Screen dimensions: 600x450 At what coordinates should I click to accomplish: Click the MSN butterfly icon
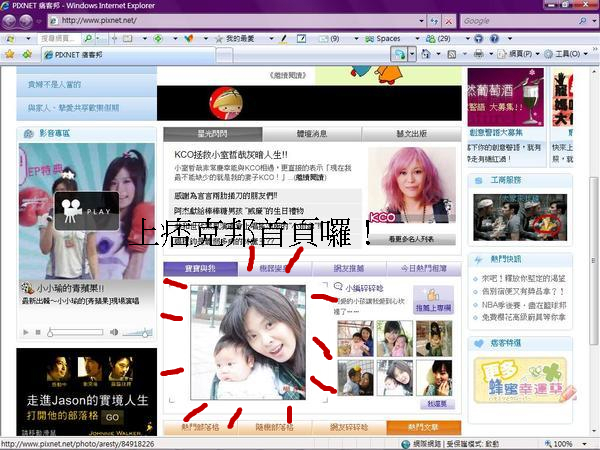189,38
